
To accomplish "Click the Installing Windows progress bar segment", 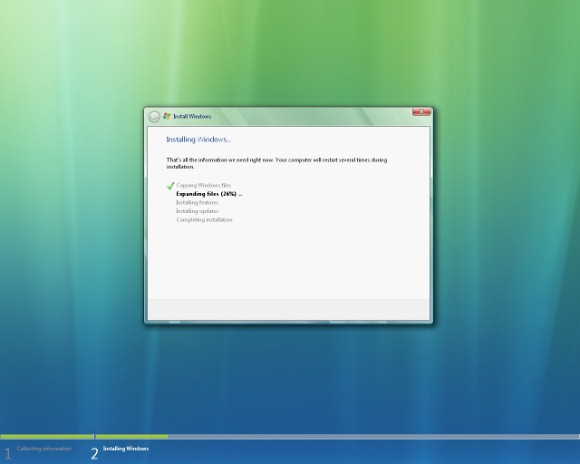I will pyautogui.click(x=337, y=437).
